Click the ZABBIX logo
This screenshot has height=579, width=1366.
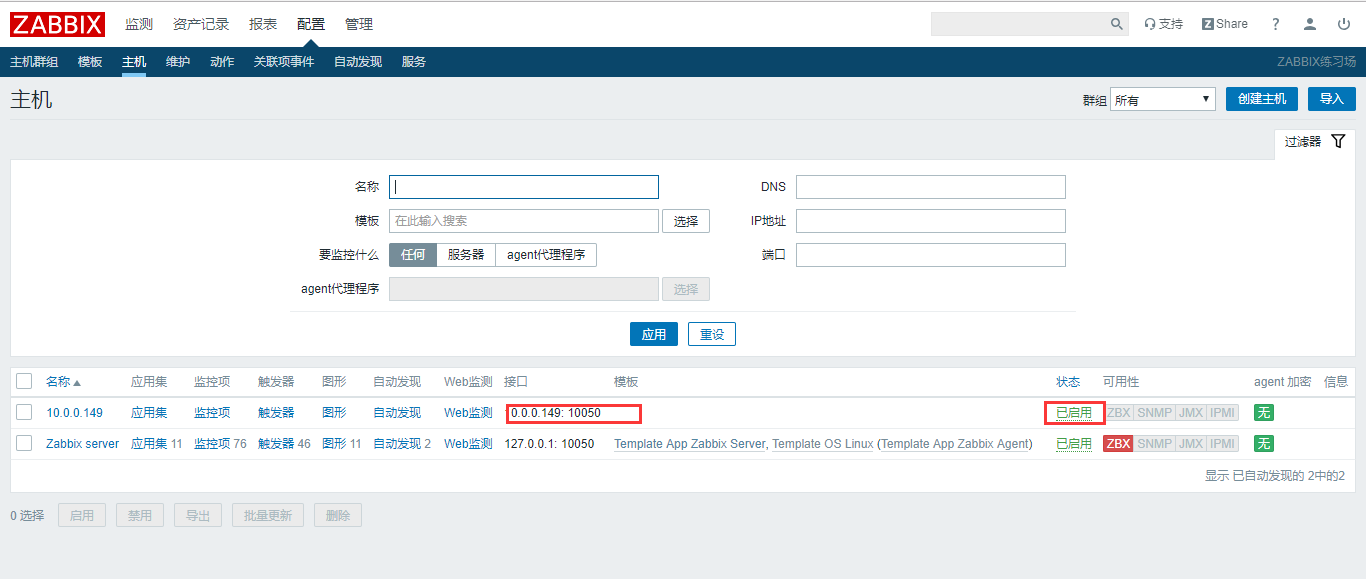click(x=57, y=24)
